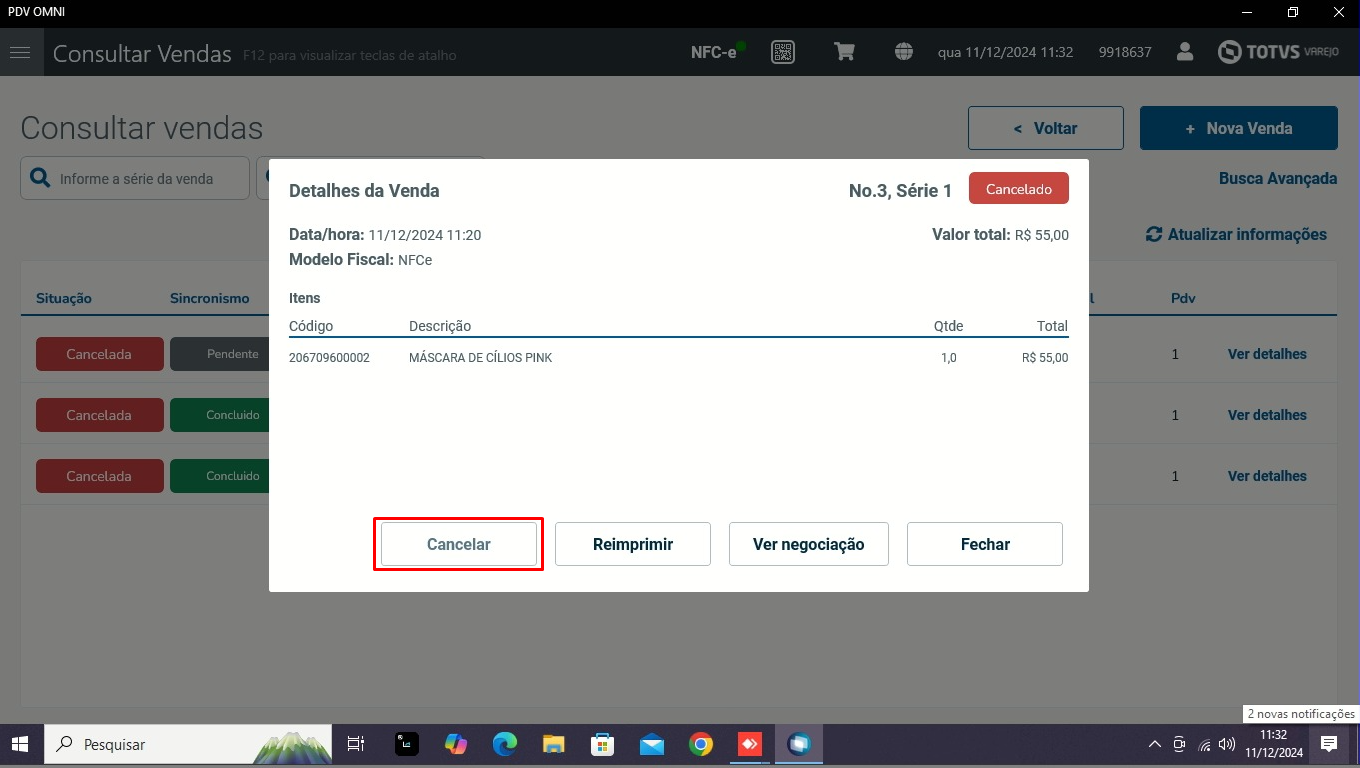Open the Mail app from taskbar
This screenshot has height=768, width=1360.
point(652,744)
